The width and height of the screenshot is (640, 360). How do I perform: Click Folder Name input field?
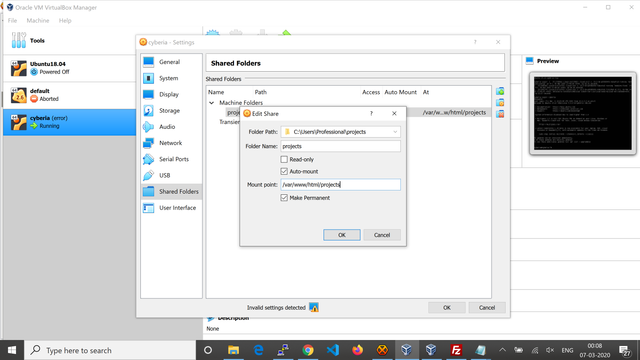[340, 146]
